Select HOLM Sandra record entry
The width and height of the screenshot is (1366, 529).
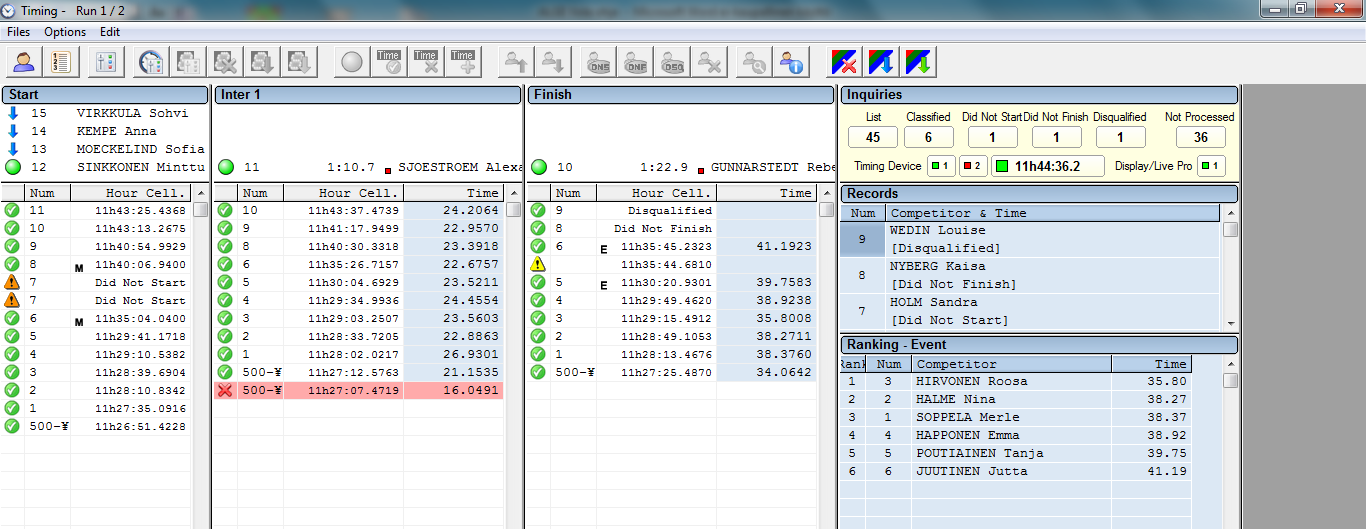tap(1030, 311)
